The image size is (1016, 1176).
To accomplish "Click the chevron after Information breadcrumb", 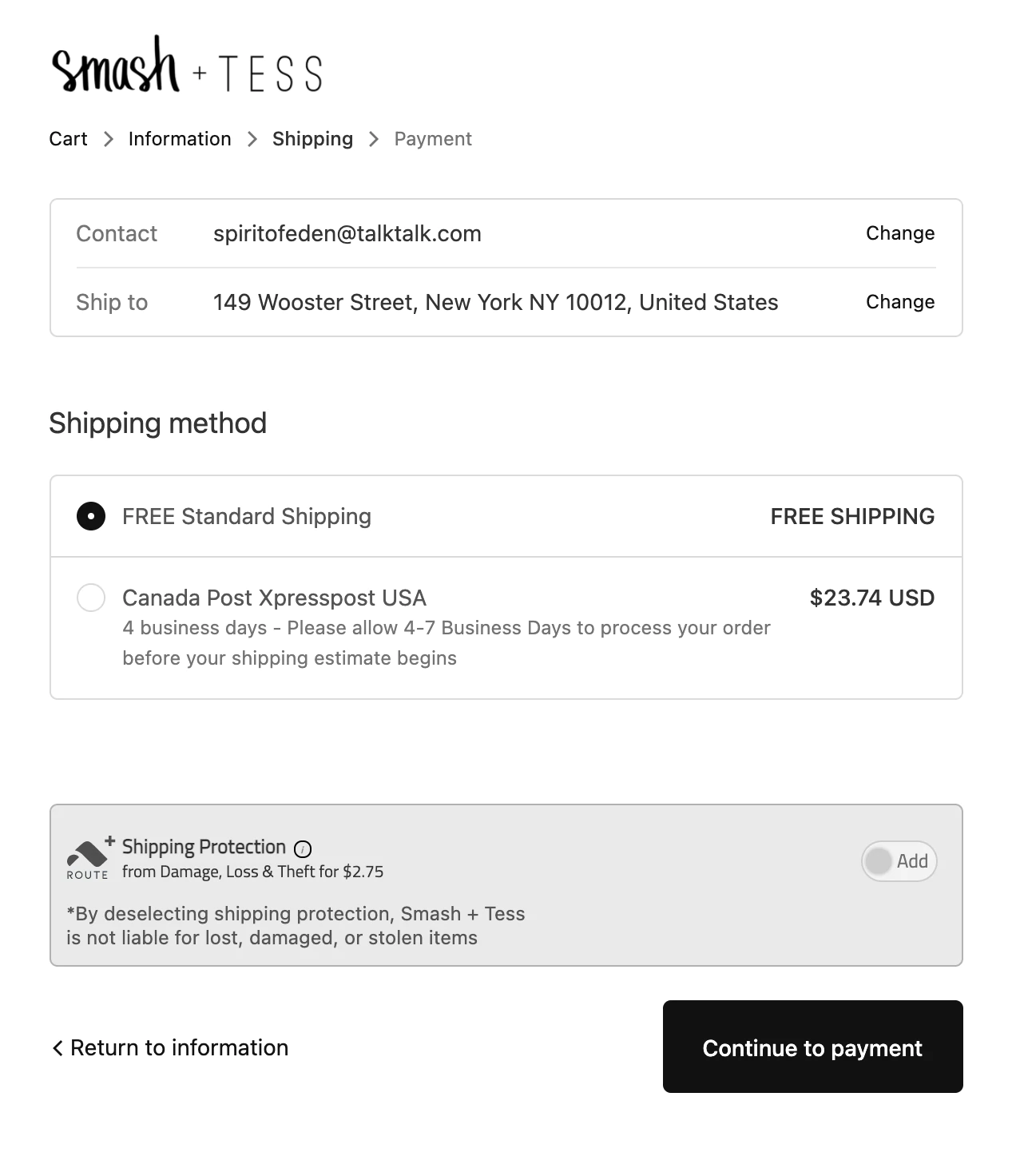I will pos(252,139).
